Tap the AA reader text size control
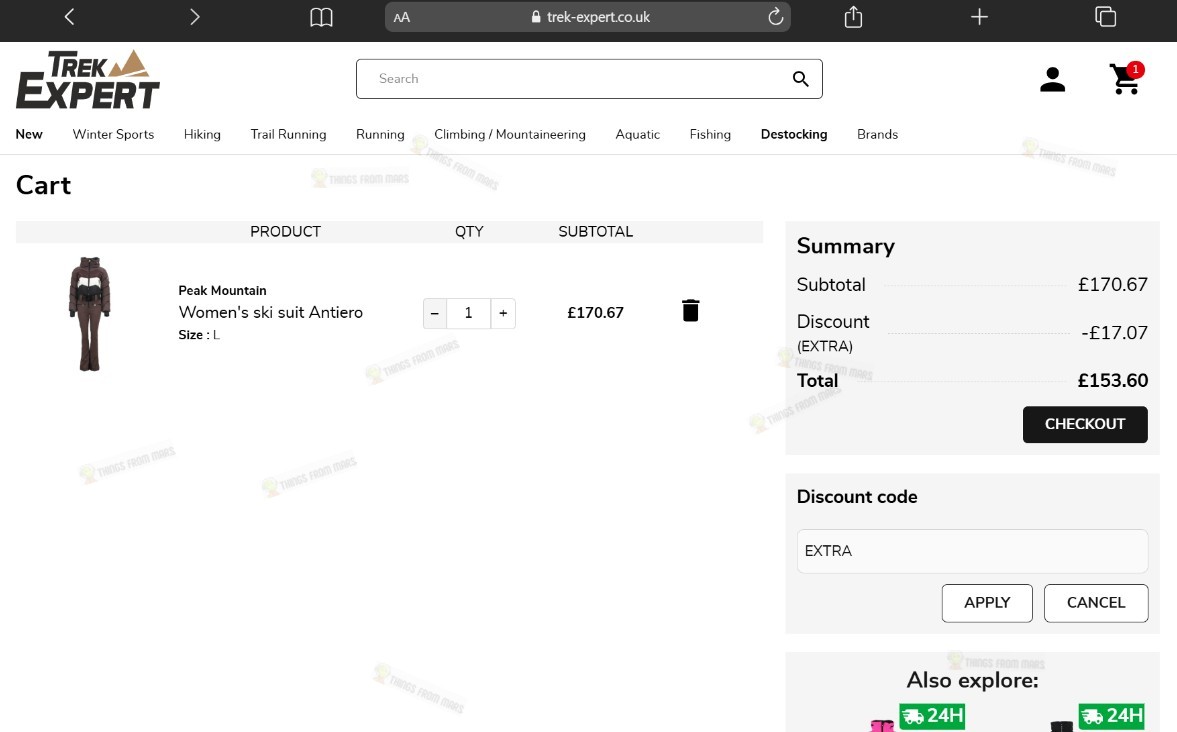The height and width of the screenshot is (732, 1177). (x=402, y=17)
